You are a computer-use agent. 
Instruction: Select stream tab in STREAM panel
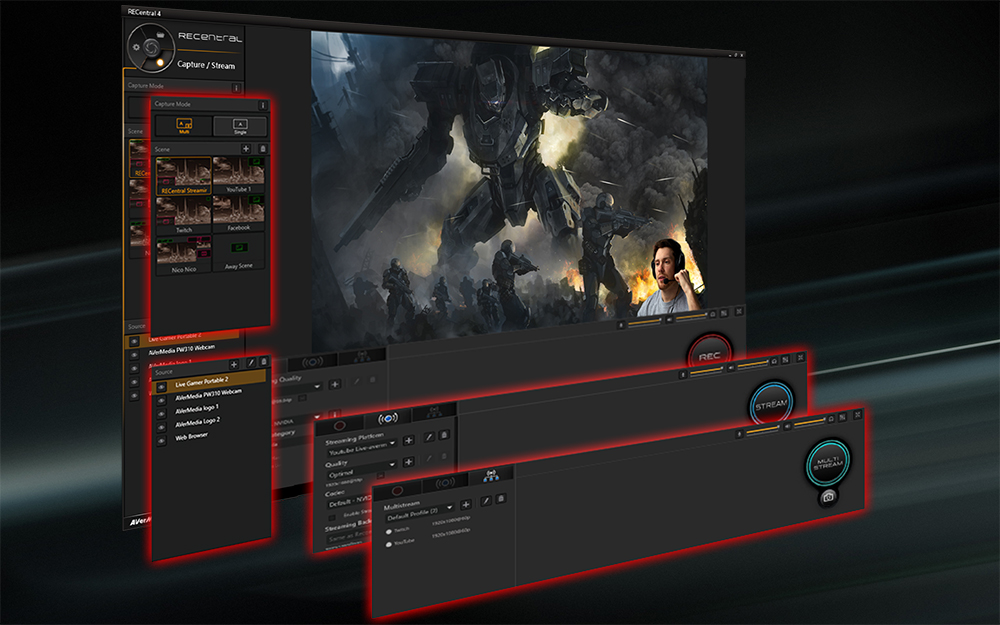click(x=388, y=418)
